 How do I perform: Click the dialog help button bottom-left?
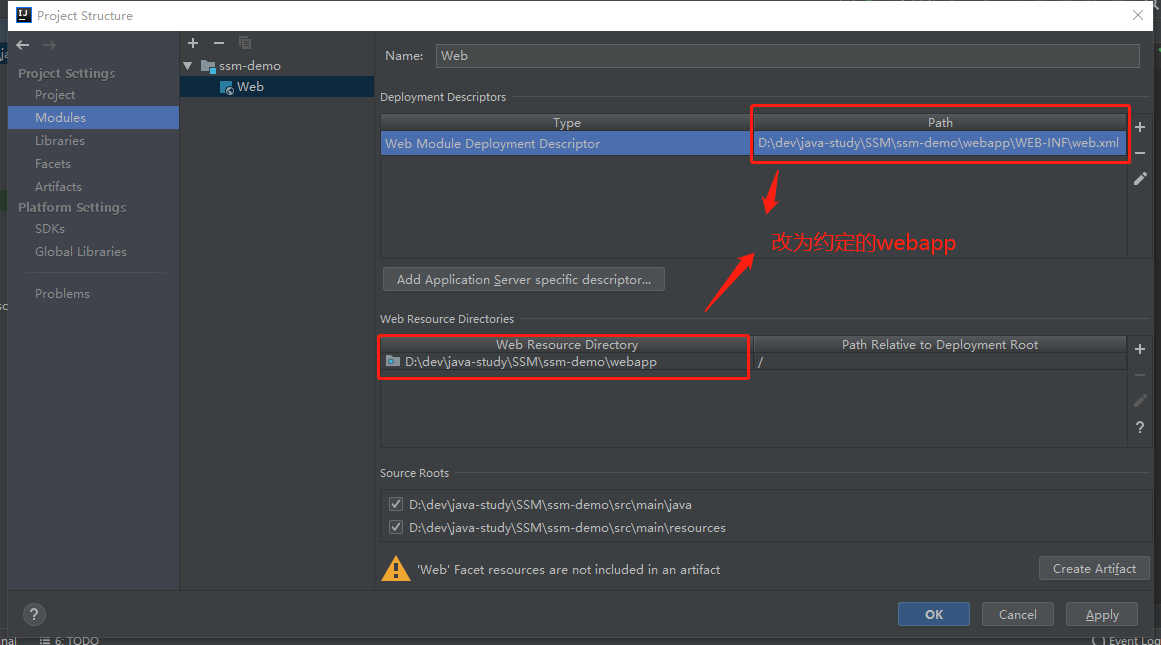pyautogui.click(x=34, y=614)
